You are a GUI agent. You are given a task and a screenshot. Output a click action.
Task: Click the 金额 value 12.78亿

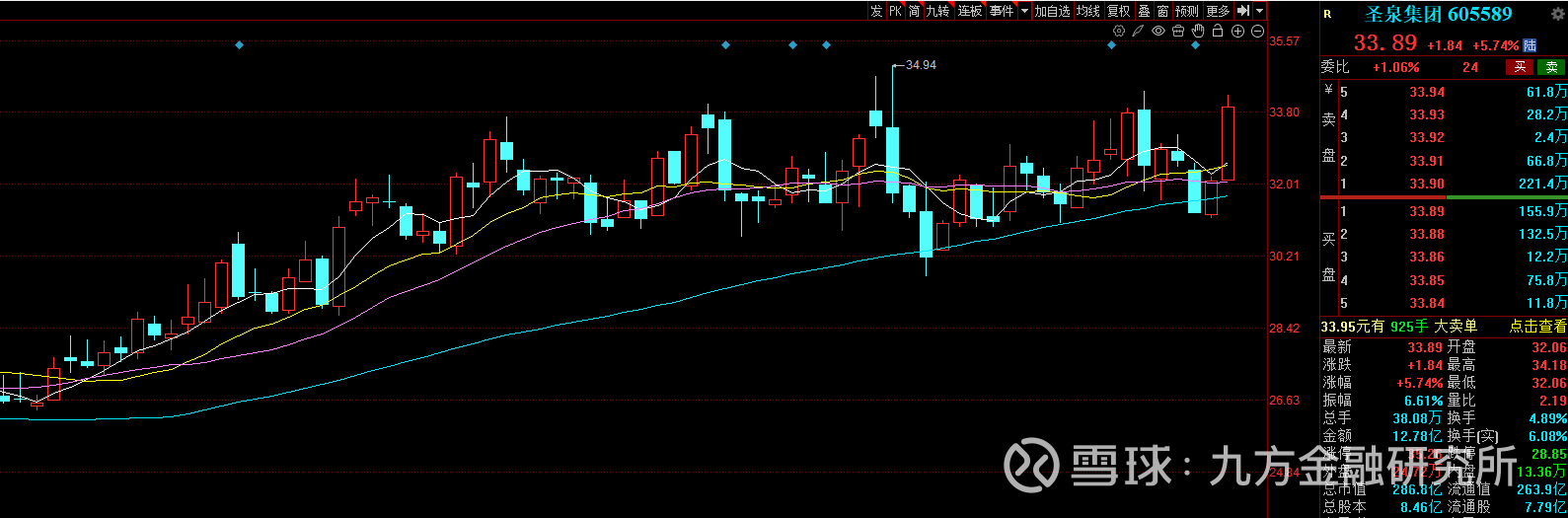(x=1417, y=436)
